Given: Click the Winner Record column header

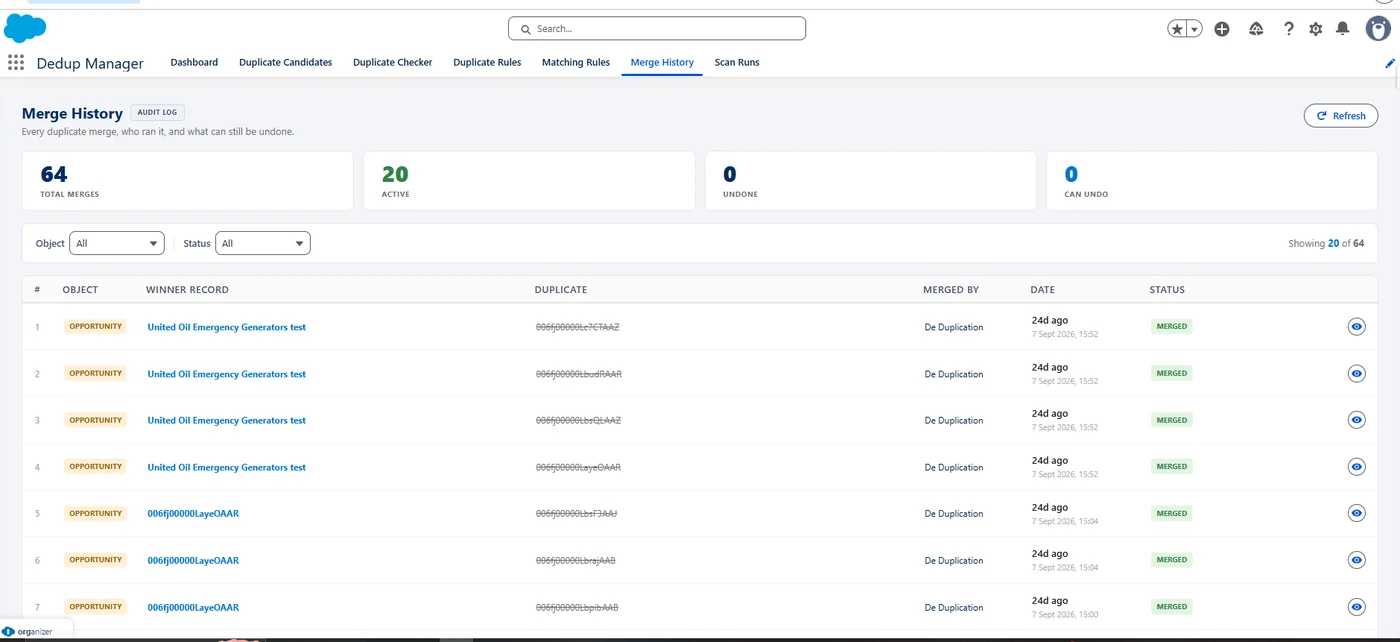Looking at the screenshot, I should 187,290.
